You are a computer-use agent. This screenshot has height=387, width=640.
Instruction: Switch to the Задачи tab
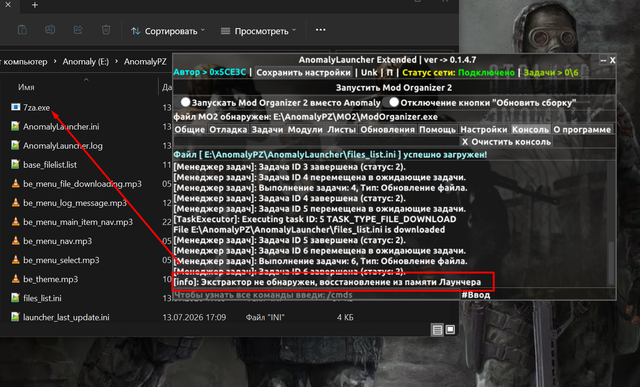267,129
